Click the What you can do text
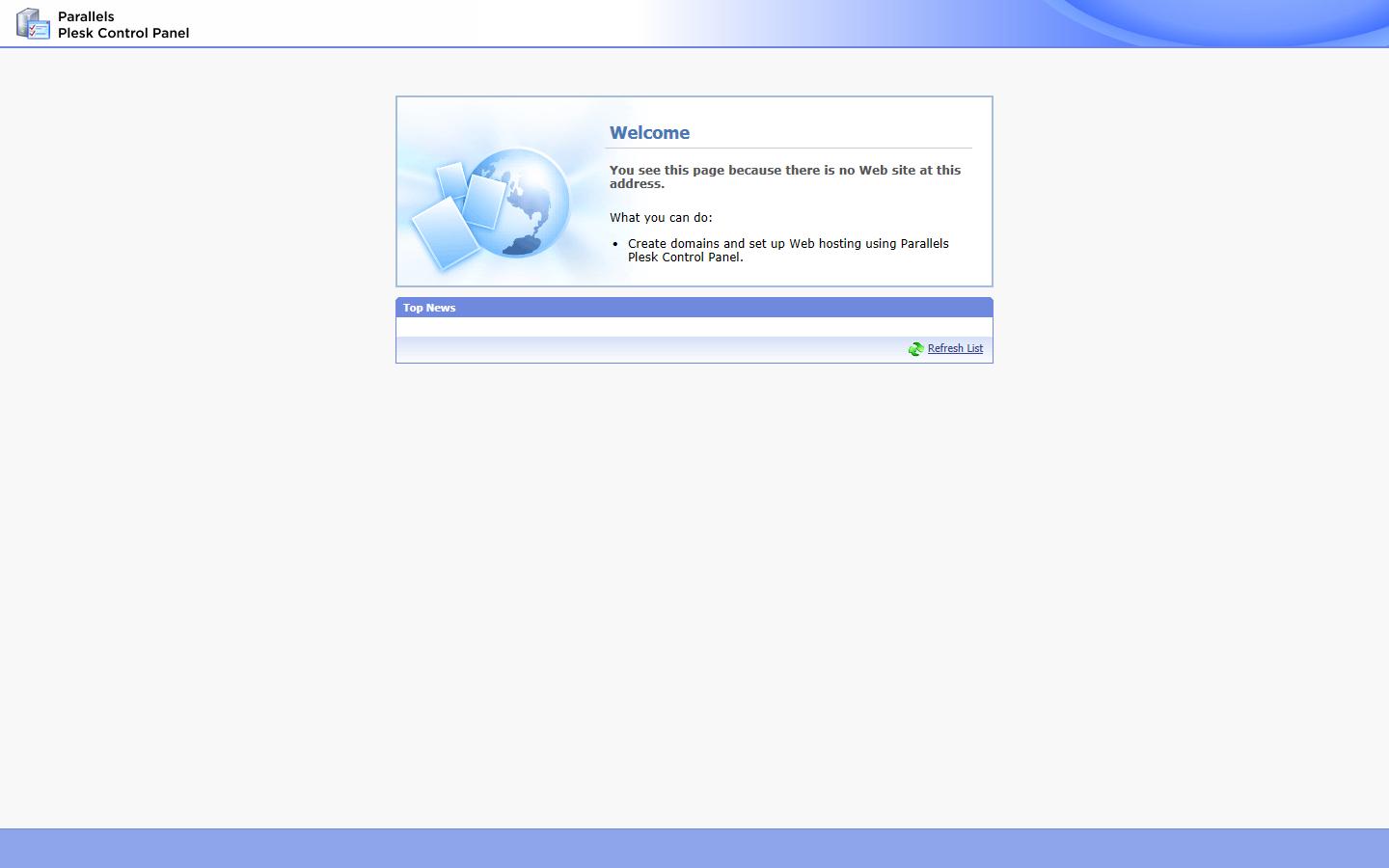The height and width of the screenshot is (868, 1389). [661, 218]
